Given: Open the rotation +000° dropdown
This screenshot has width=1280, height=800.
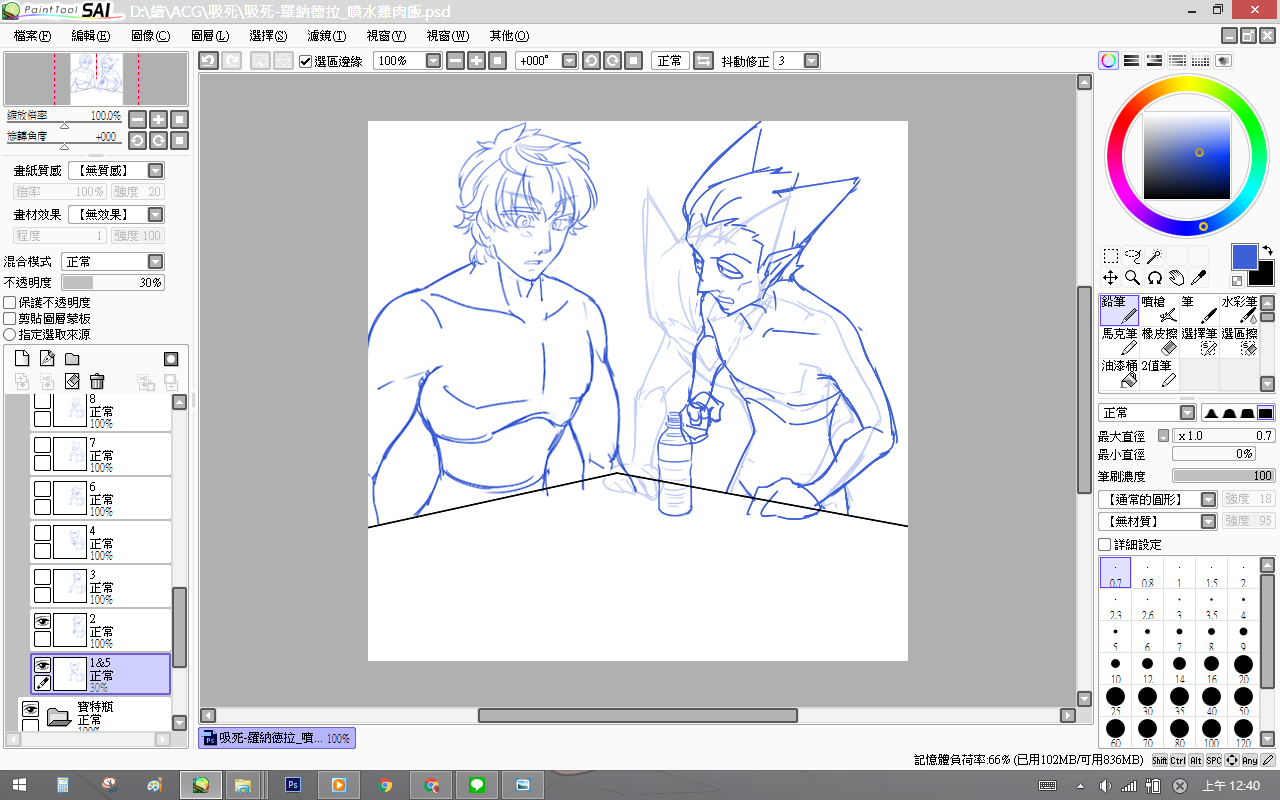Looking at the screenshot, I should coord(570,61).
